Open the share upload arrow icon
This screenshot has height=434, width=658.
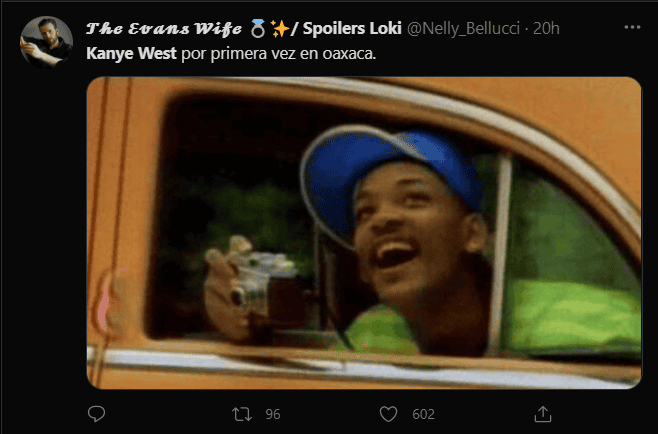tap(543, 414)
